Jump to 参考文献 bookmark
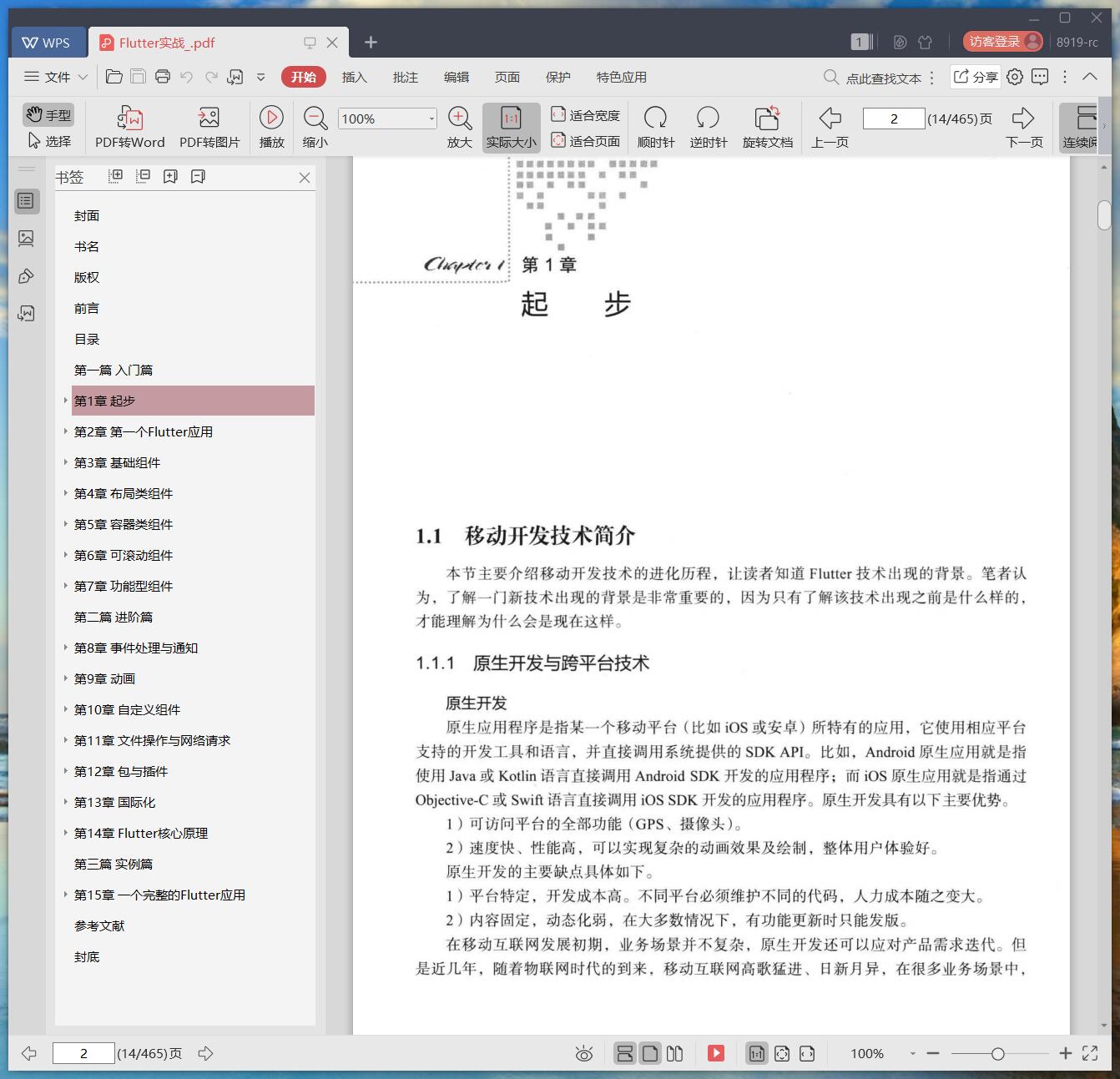1120x1079 pixels. tap(99, 925)
